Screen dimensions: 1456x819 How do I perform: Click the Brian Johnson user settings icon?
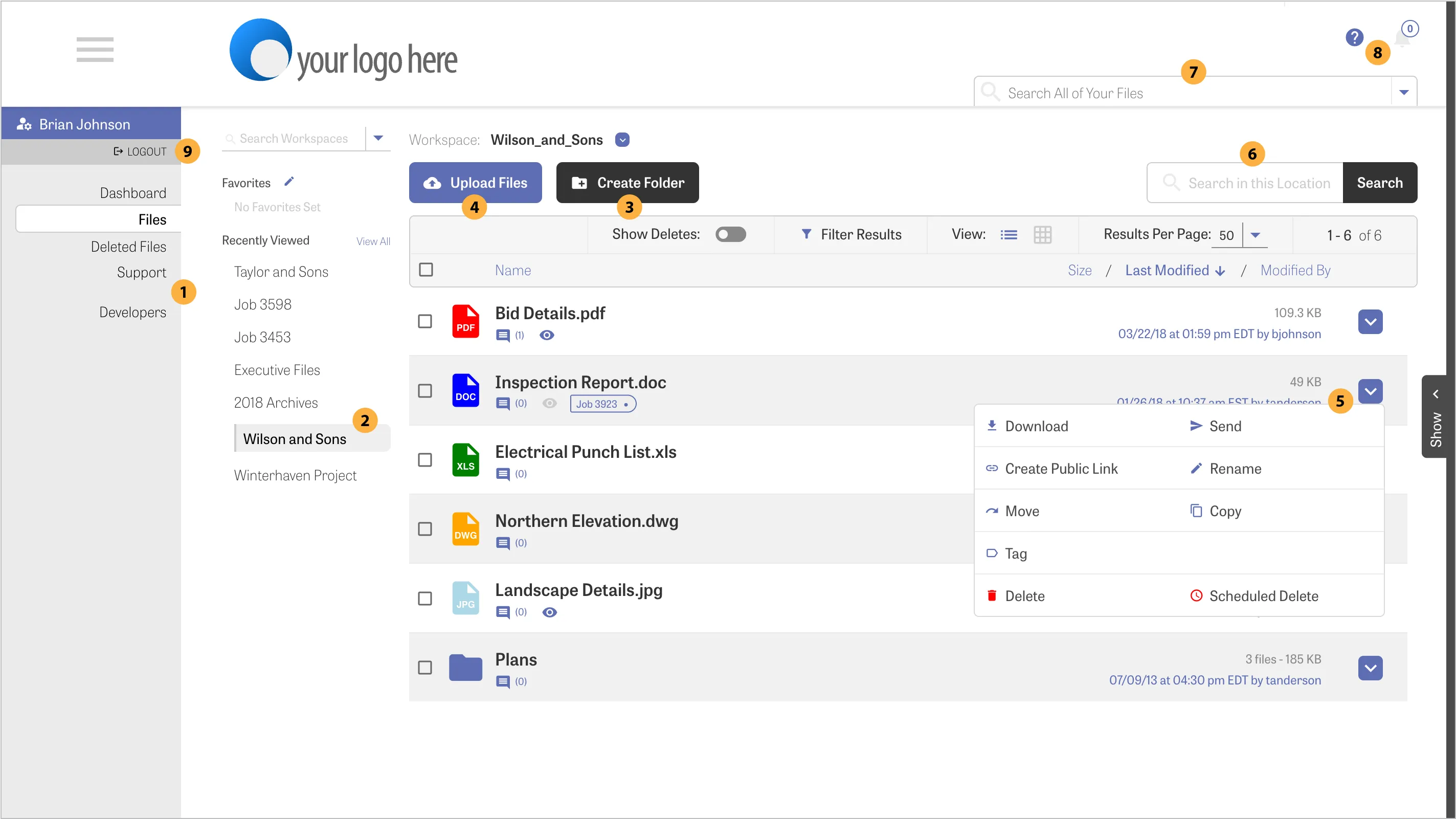click(24, 124)
